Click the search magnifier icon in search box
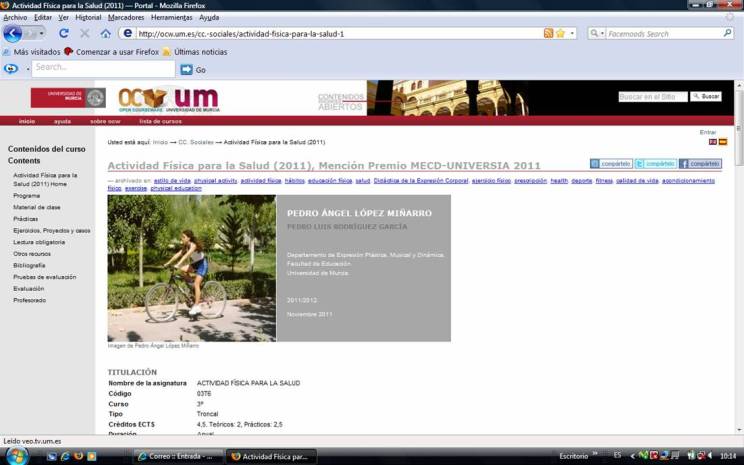This screenshot has width=744, height=465. (727, 33)
